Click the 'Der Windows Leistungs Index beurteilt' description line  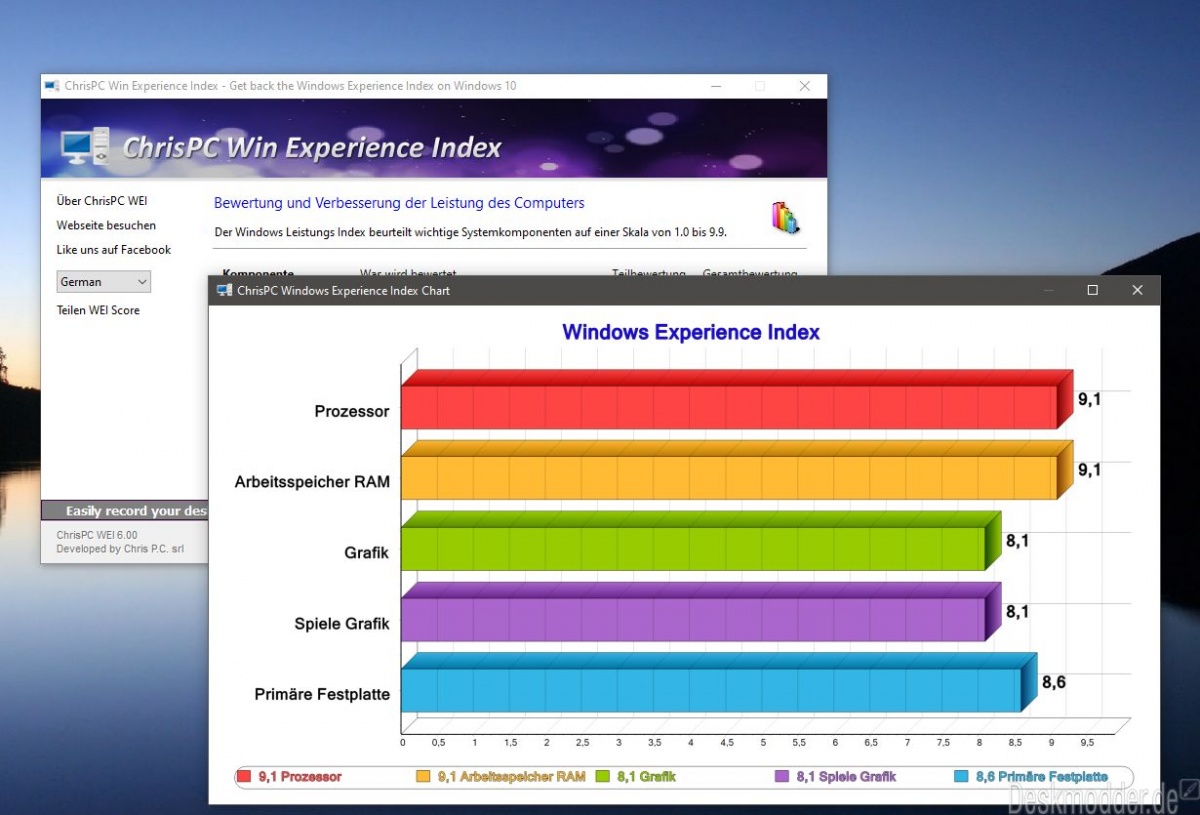pyautogui.click(x=471, y=232)
